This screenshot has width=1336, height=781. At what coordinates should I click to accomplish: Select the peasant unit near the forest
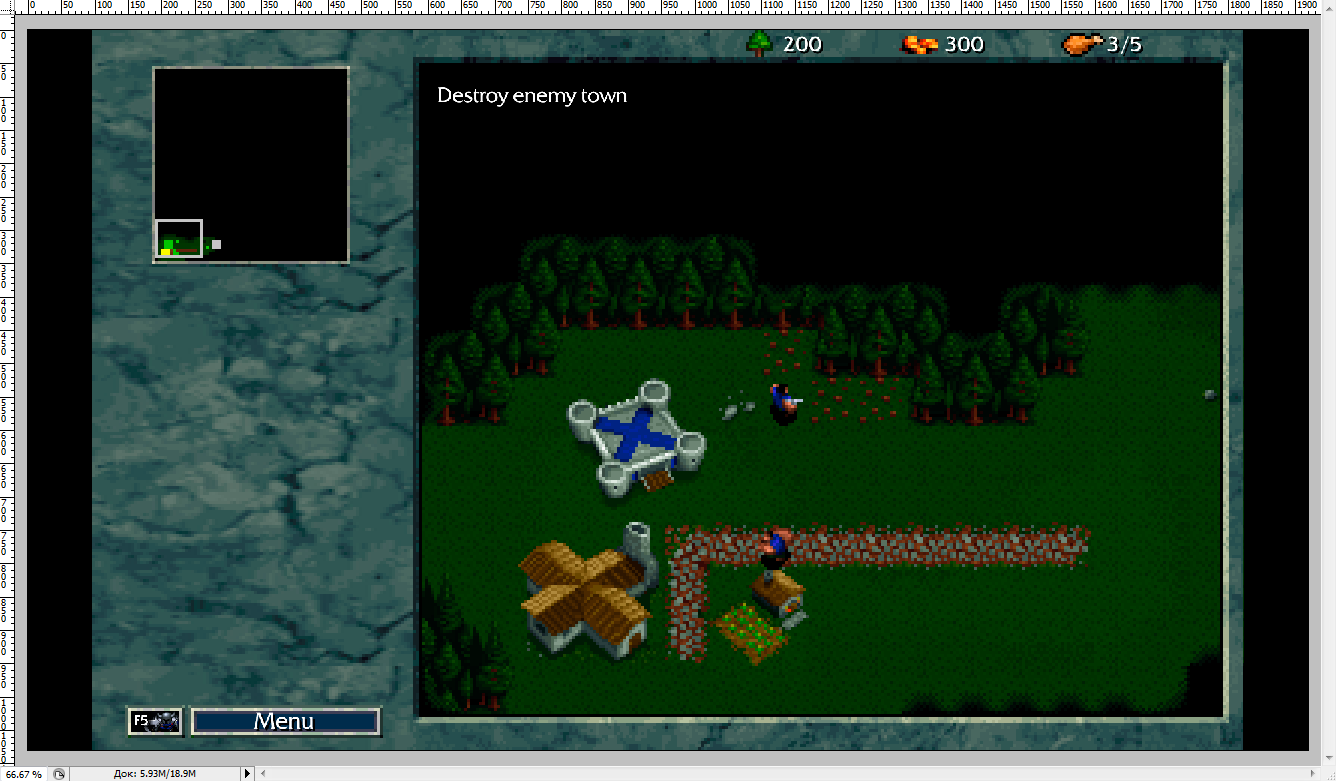pos(783,403)
